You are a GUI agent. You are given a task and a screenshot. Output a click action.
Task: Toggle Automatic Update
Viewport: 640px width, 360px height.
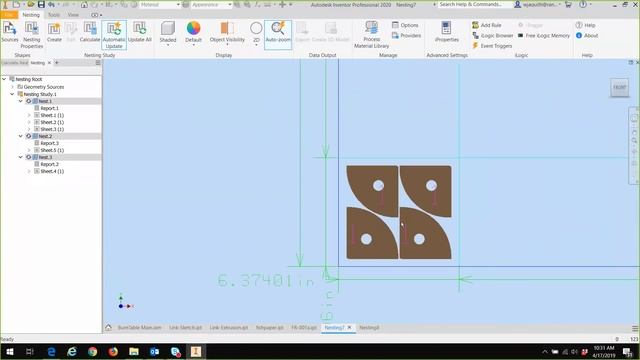[114, 35]
